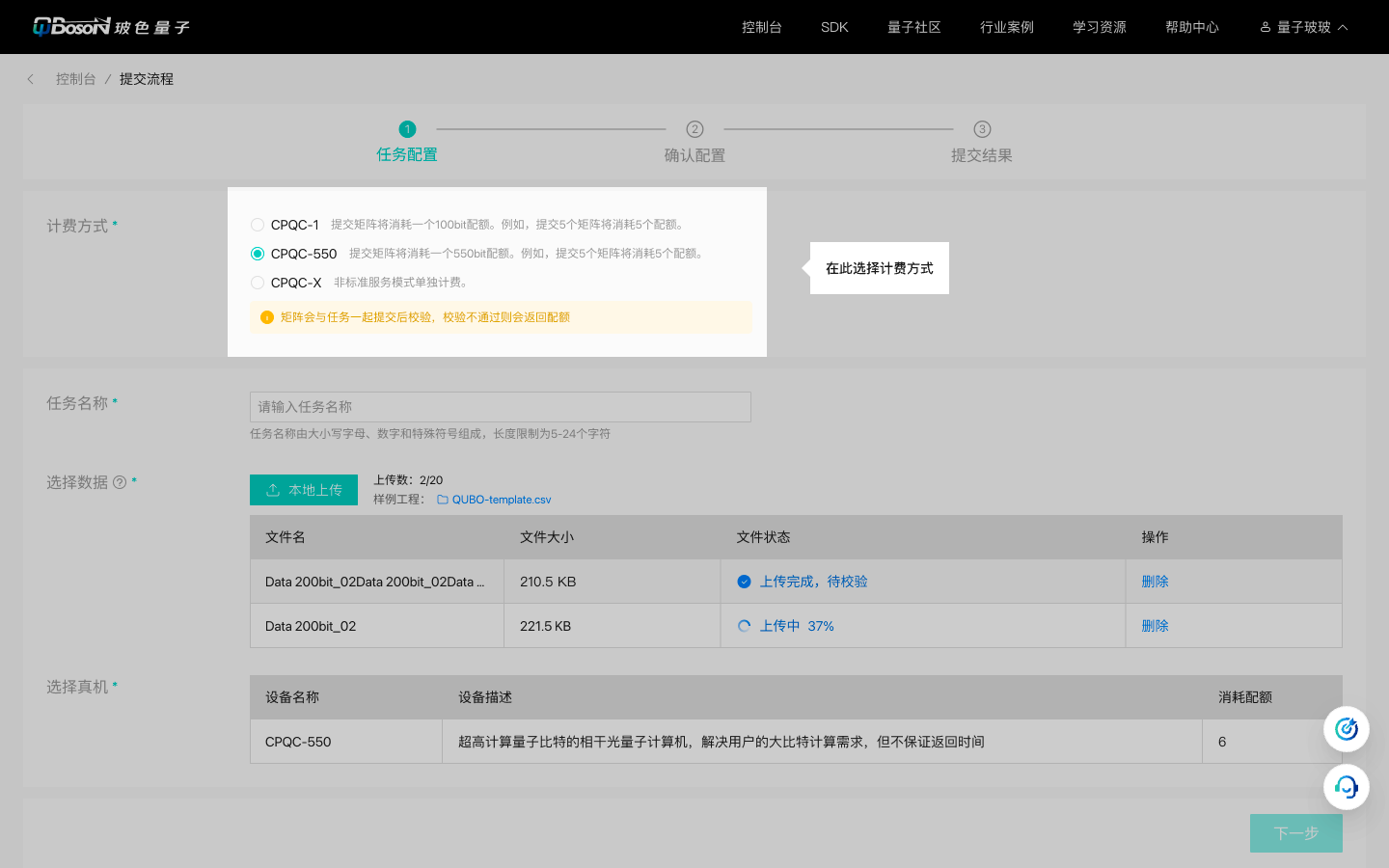The width and height of the screenshot is (1389, 868).
Task: Select the CPQC-1 billing radio button
Action: pyautogui.click(x=258, y=225)
